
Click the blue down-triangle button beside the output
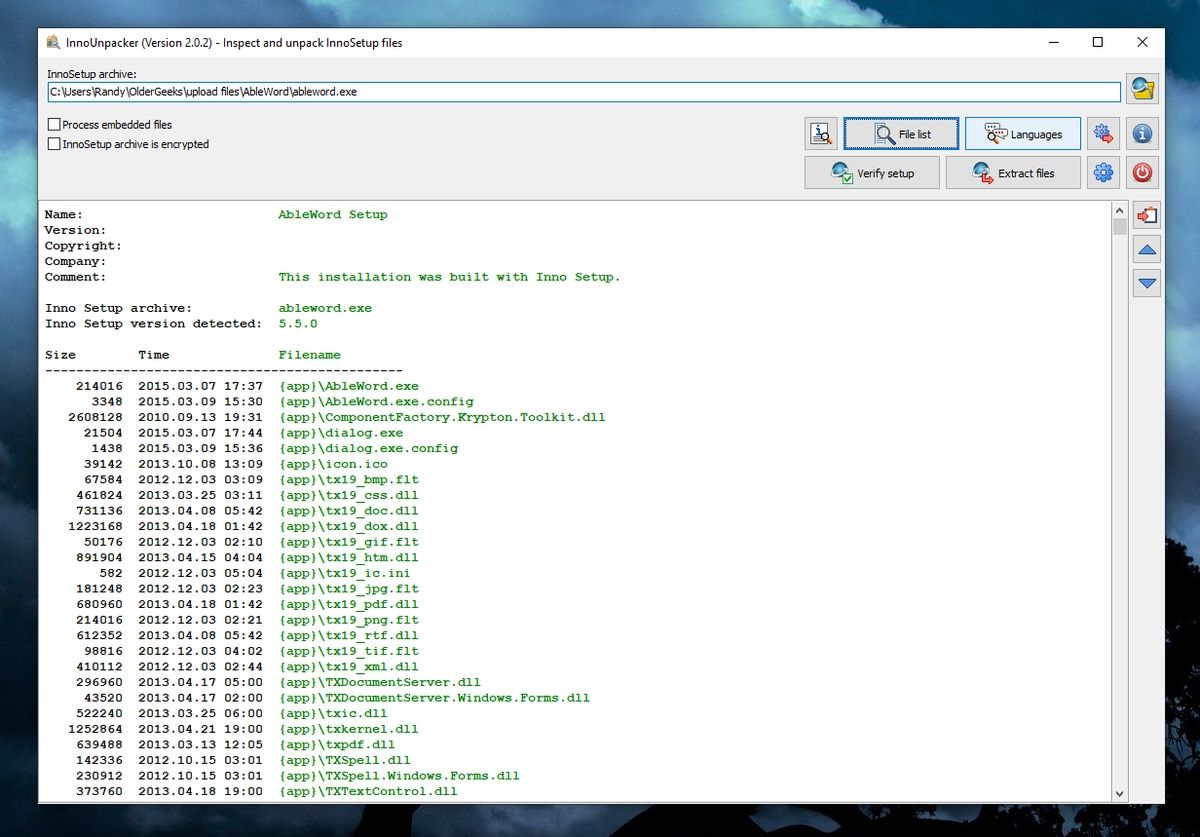pyautogui.click(x=1147, y=283)
